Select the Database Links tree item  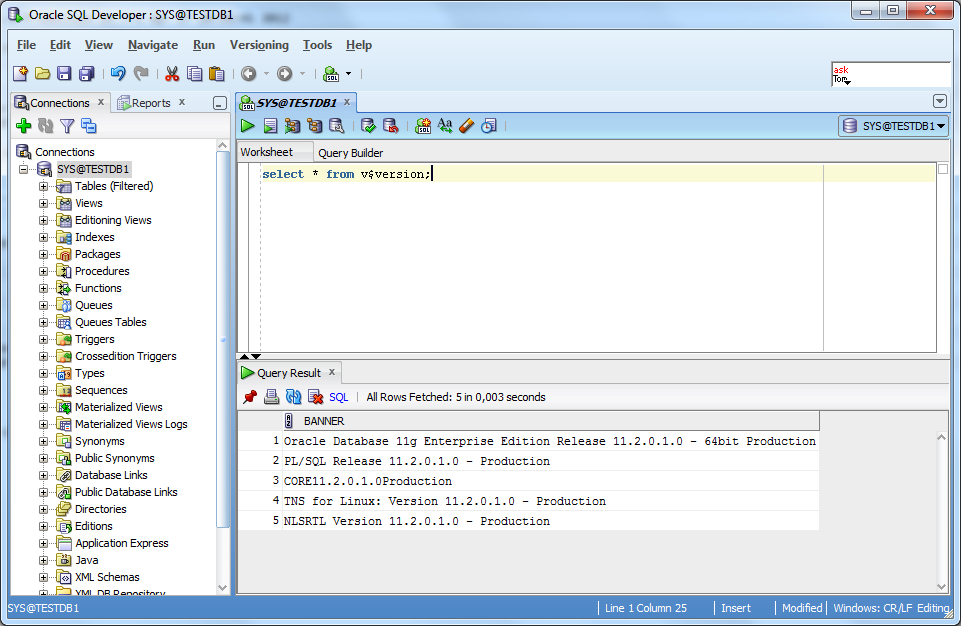(111, 475)
